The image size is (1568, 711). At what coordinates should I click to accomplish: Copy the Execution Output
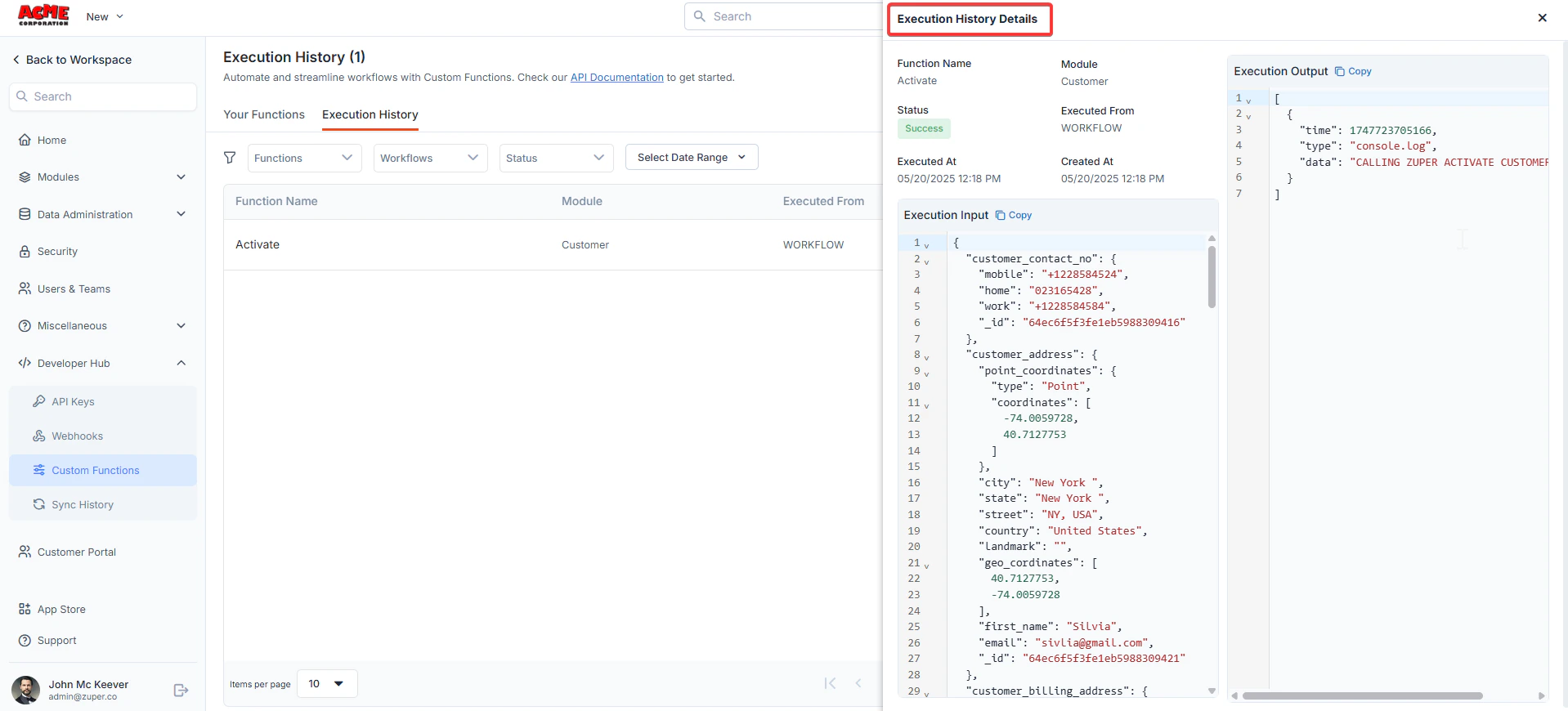coord(1353,71)
